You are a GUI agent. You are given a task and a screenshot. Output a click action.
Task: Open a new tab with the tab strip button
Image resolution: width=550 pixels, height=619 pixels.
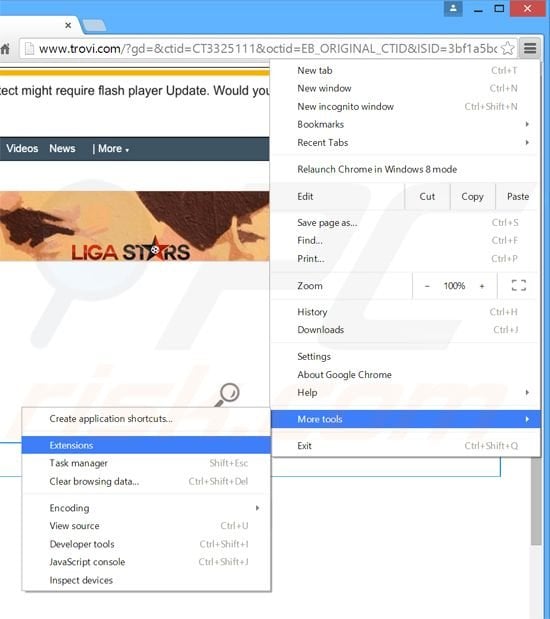pos(94,25)
